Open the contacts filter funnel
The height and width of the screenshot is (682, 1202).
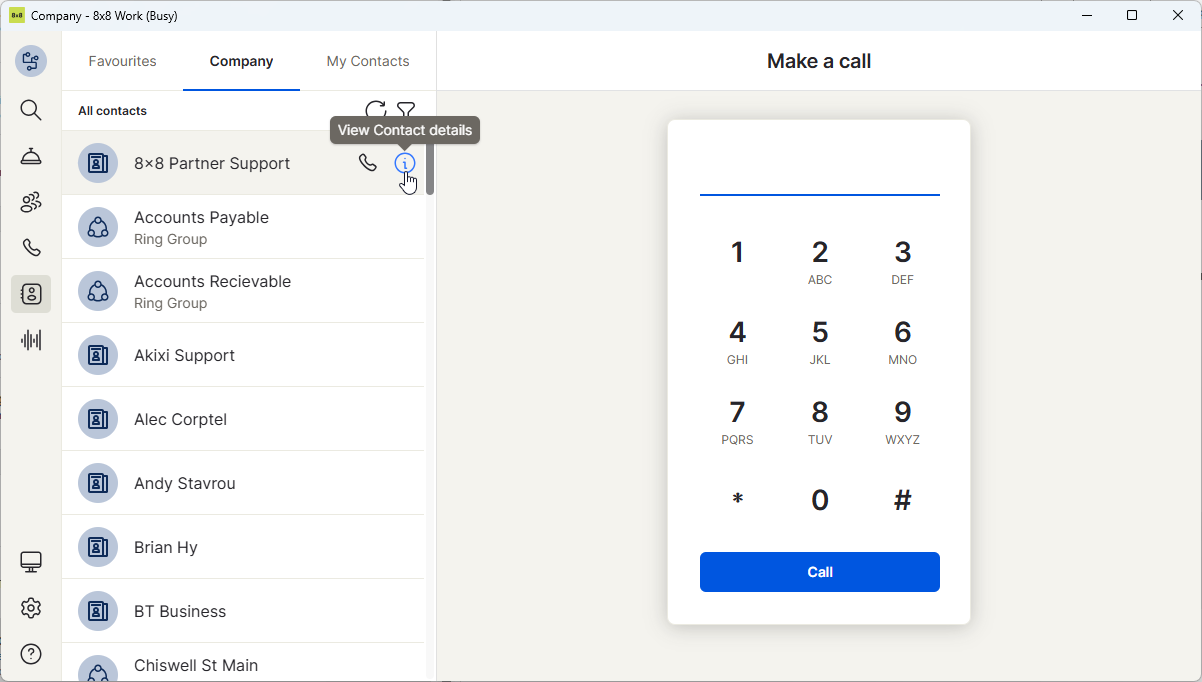tap(406, 110)
